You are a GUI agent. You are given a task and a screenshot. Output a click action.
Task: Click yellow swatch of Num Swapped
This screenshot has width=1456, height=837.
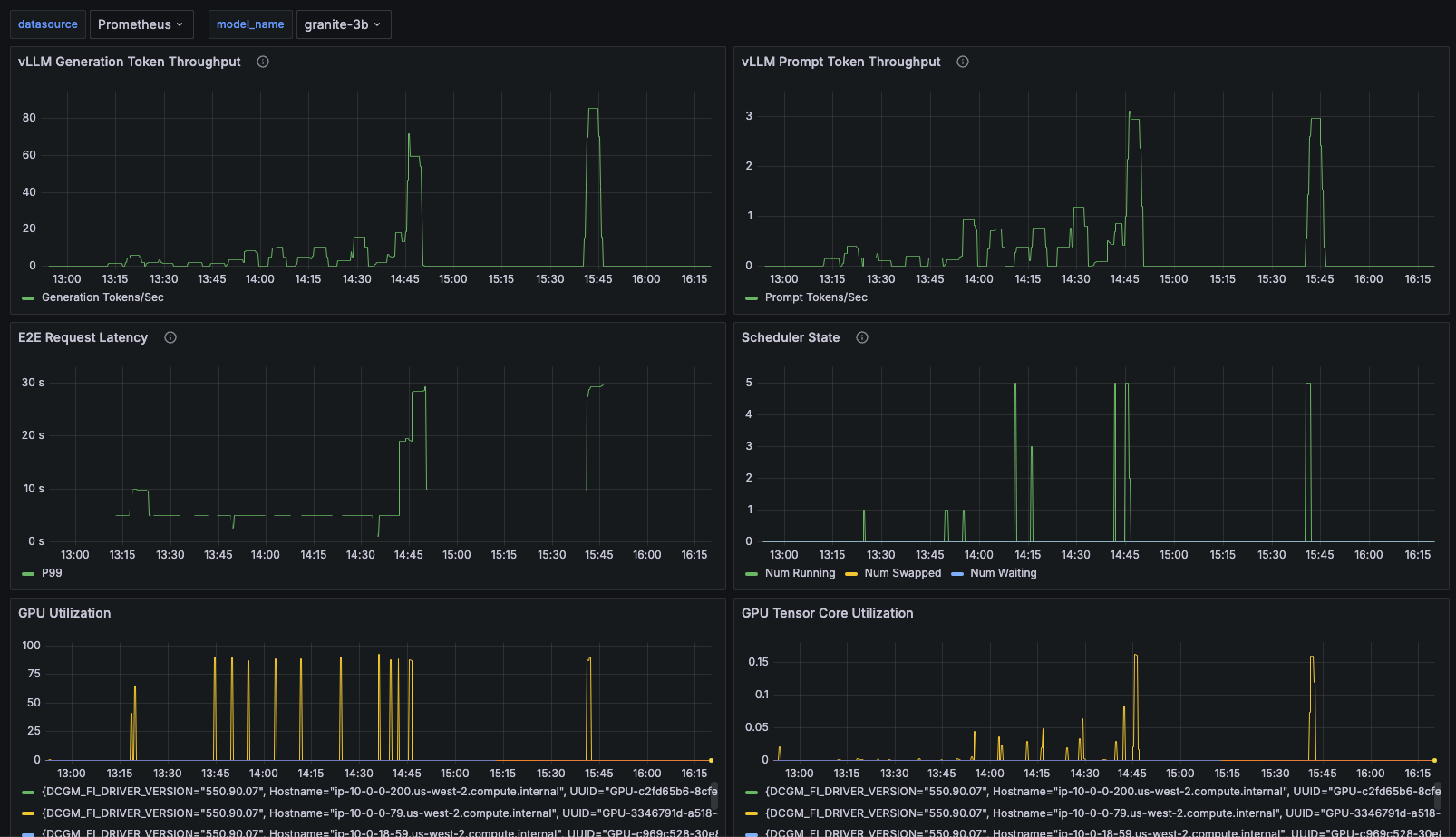[851, 574]
